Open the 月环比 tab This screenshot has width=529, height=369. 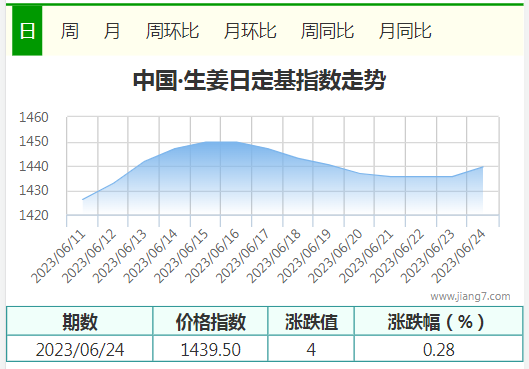pos(250,31)
